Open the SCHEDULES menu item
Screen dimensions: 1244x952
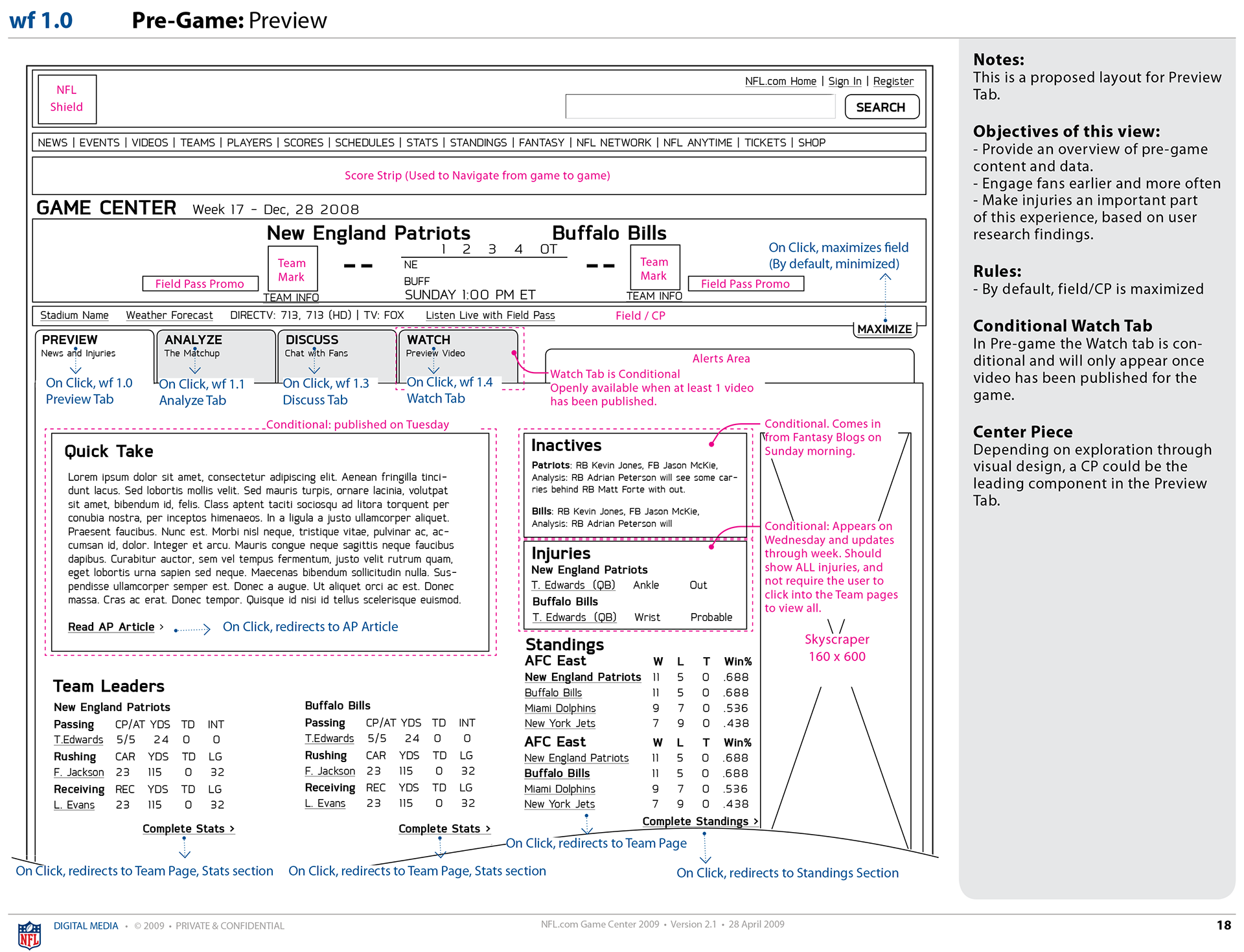364,143
